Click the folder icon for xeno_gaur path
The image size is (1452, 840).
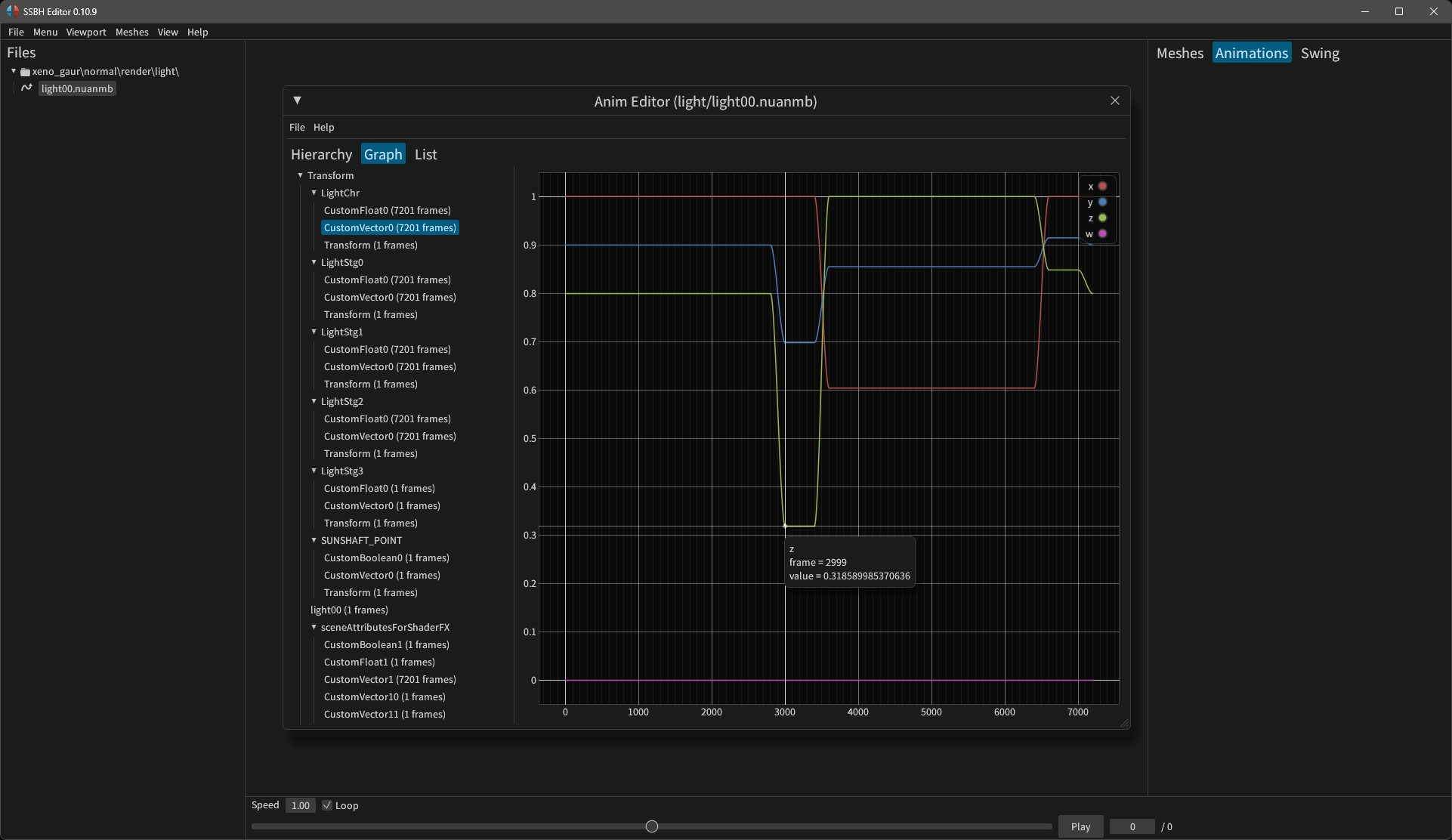[x=25, y=72]
